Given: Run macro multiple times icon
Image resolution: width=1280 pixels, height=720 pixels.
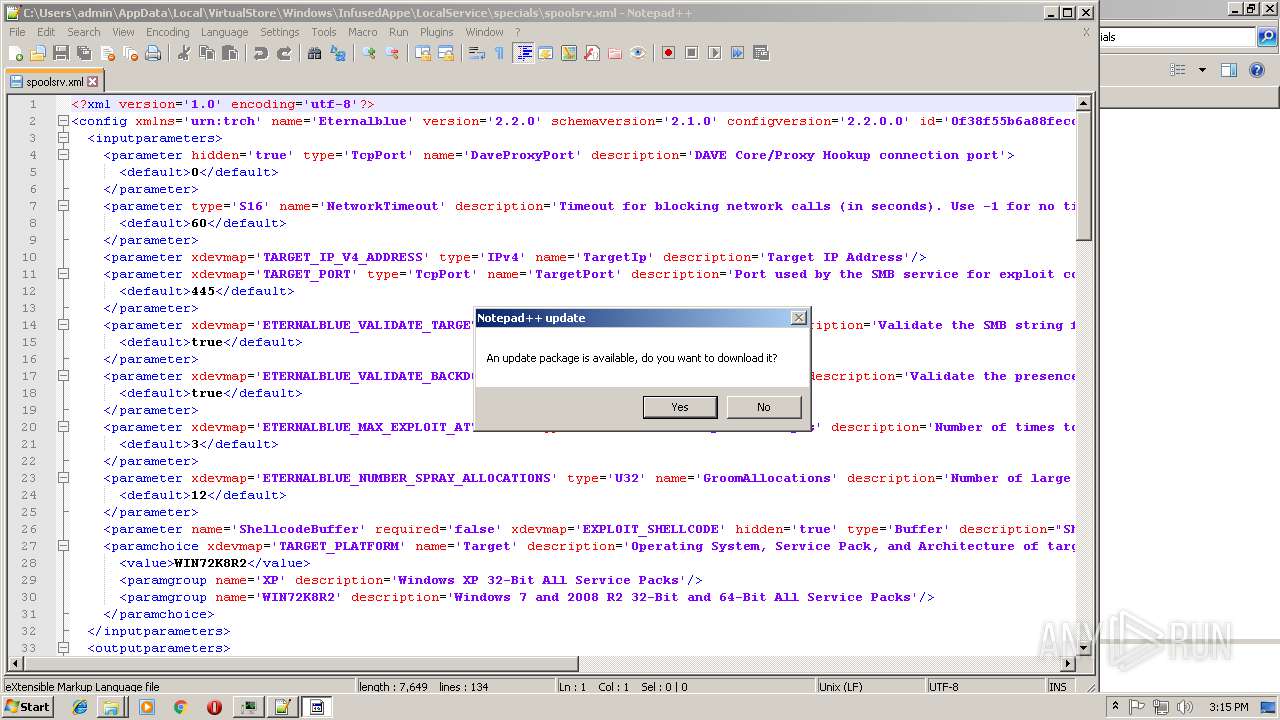Looking at the screenshot, I should [x=738, y=53].
